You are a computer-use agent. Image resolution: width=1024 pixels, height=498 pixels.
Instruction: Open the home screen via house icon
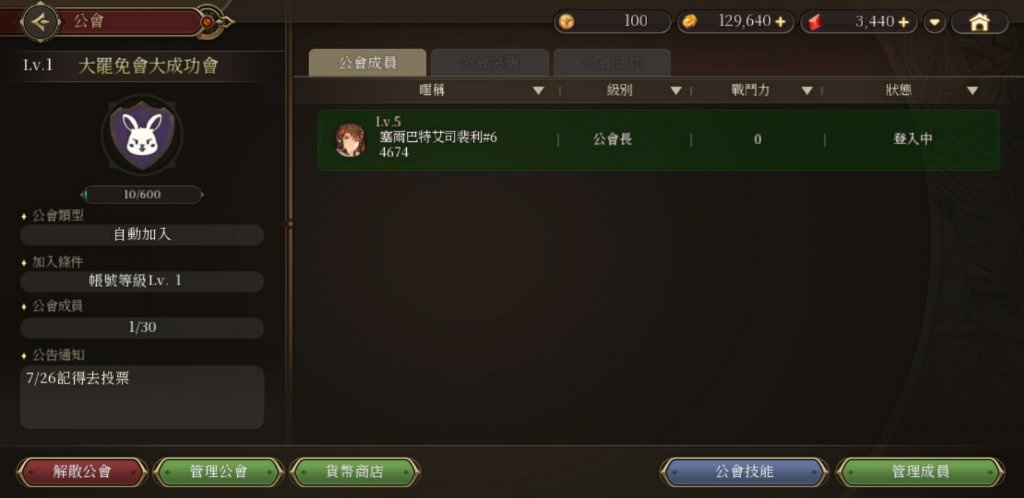tap(979, 22)
